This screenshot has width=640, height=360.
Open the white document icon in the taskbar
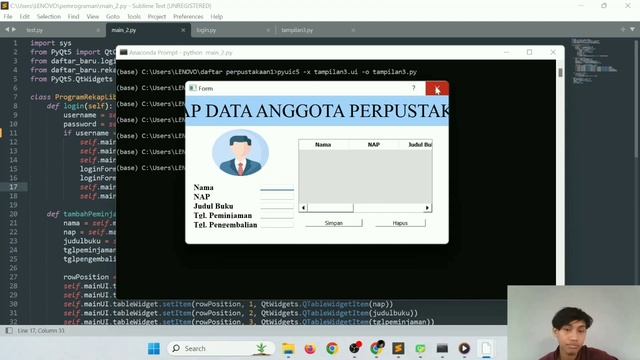(486, 348)
